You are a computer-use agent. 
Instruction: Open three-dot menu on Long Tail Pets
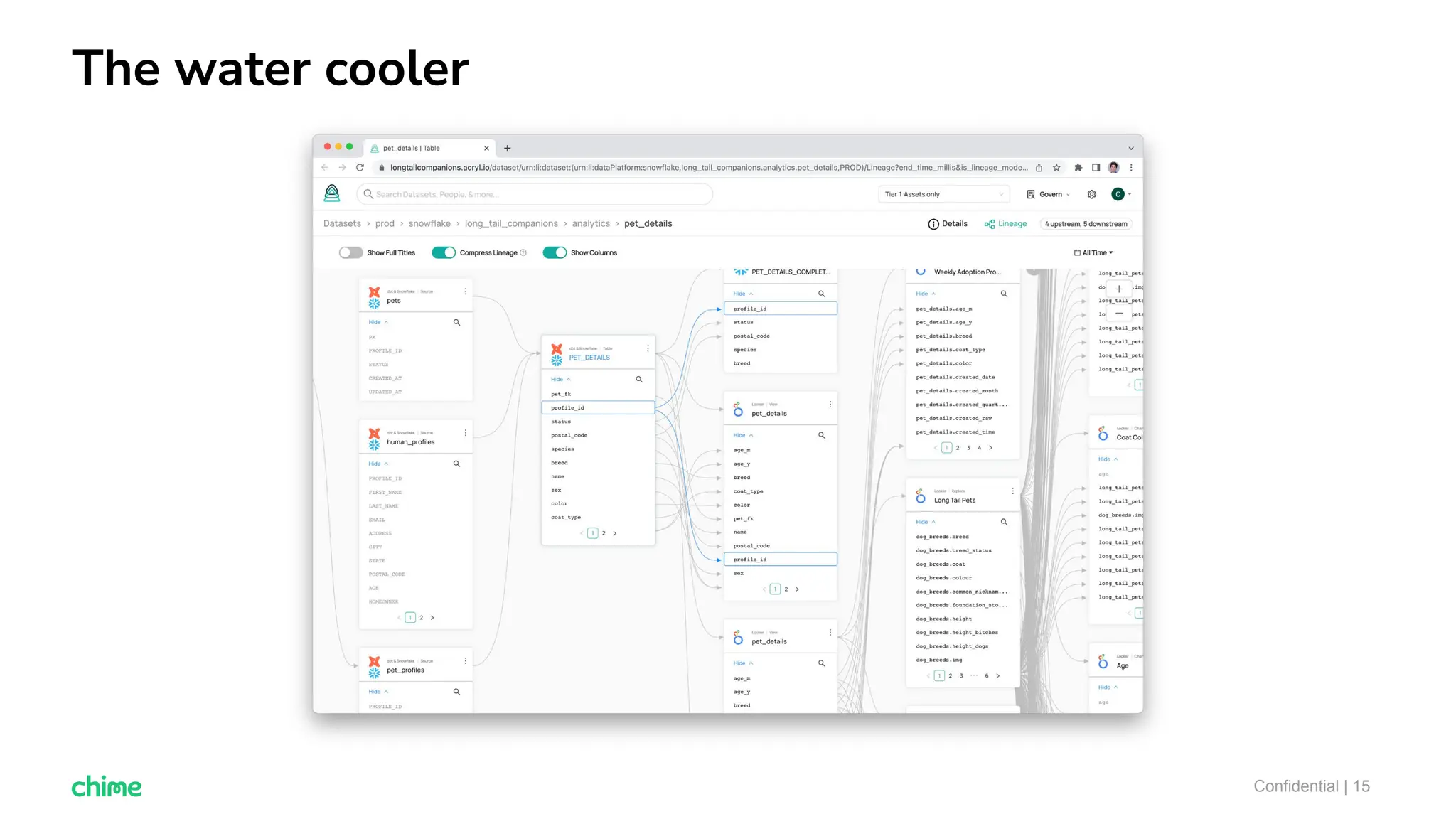click(x=1012, y=491)
